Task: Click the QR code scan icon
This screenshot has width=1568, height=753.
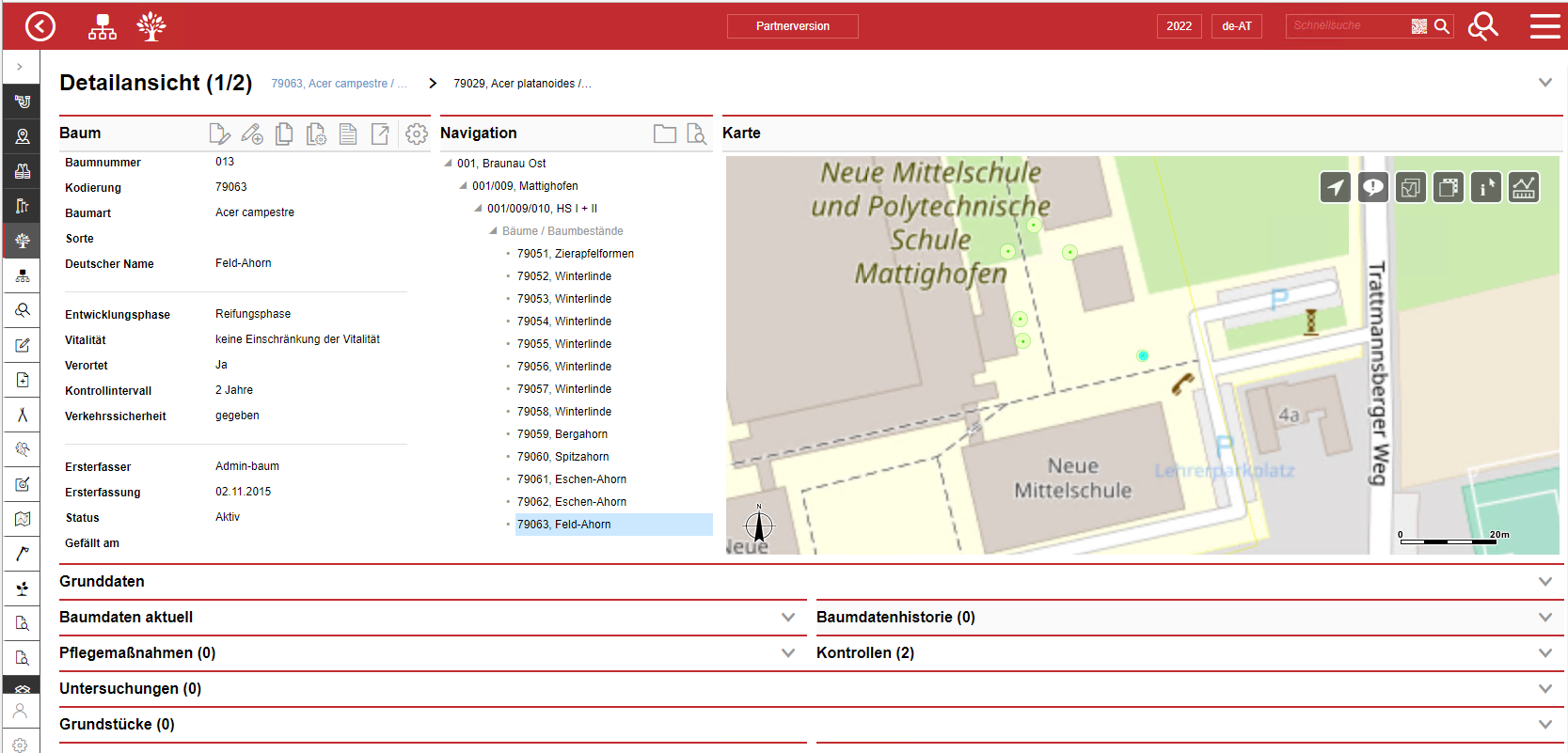Action: pyautogui.click(x=1419, y=26)
